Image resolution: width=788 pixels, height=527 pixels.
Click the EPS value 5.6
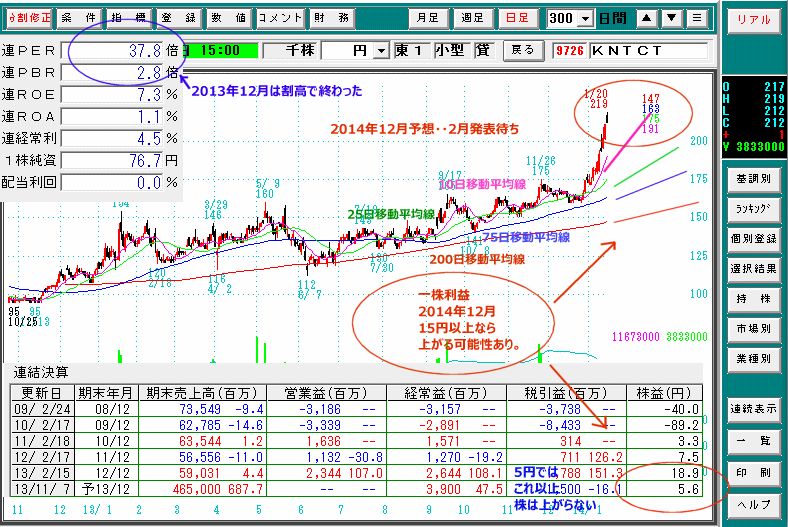(x=688, y=489)
